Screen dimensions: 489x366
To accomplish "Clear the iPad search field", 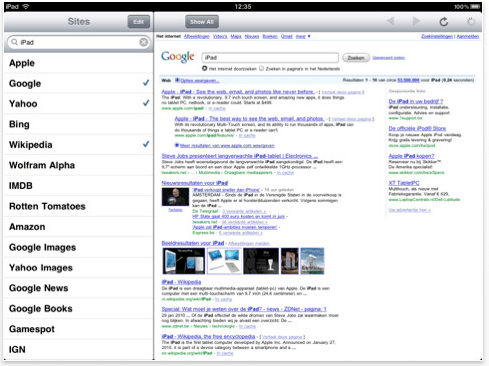I will [x=144, y=42].
